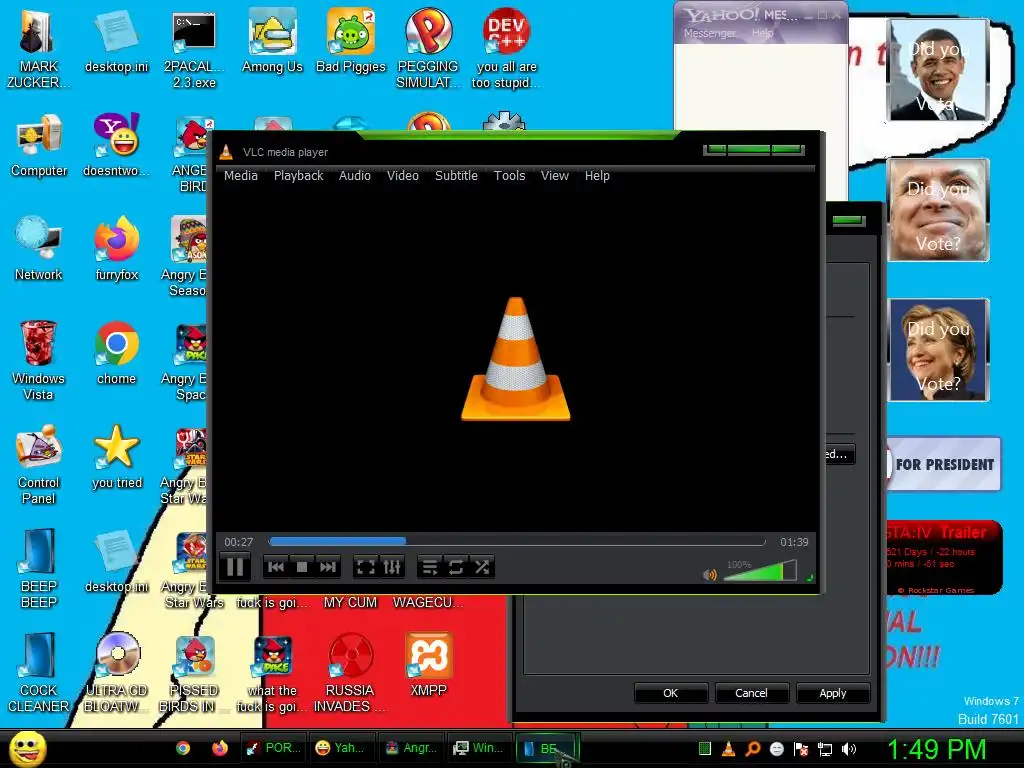The height and width of the screenshot is (768, 1024).
Task: Pause playback in VLC media player
Action: tap(235, 567)
